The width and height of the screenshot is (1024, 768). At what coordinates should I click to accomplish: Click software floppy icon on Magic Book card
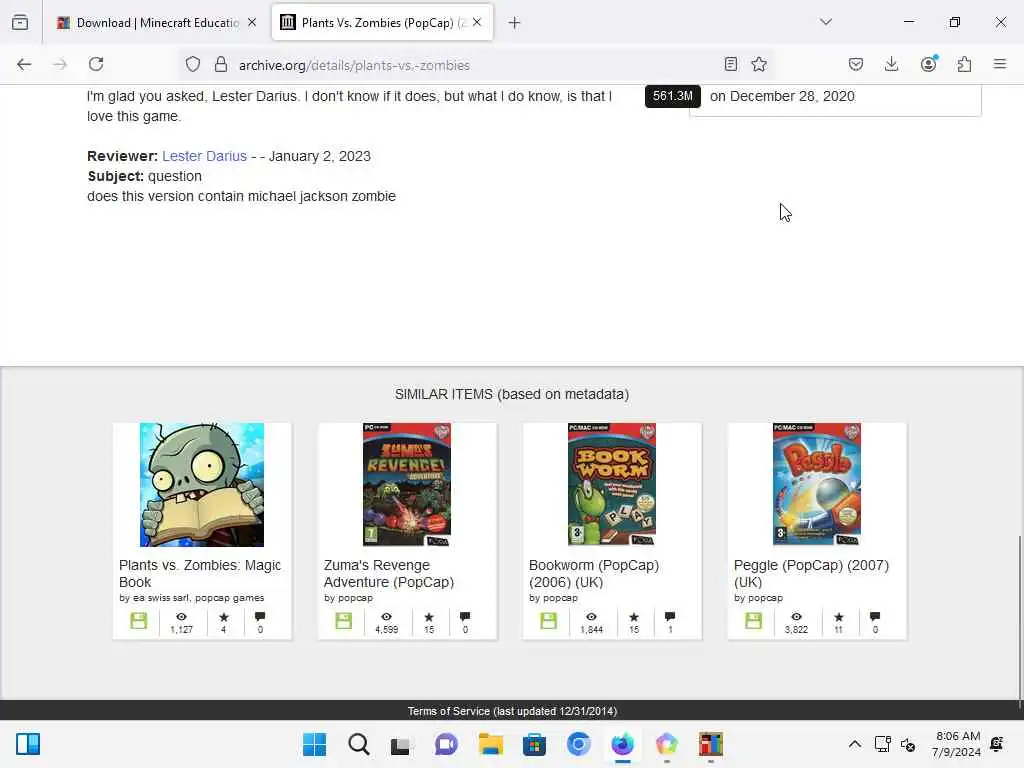point(138,620)
